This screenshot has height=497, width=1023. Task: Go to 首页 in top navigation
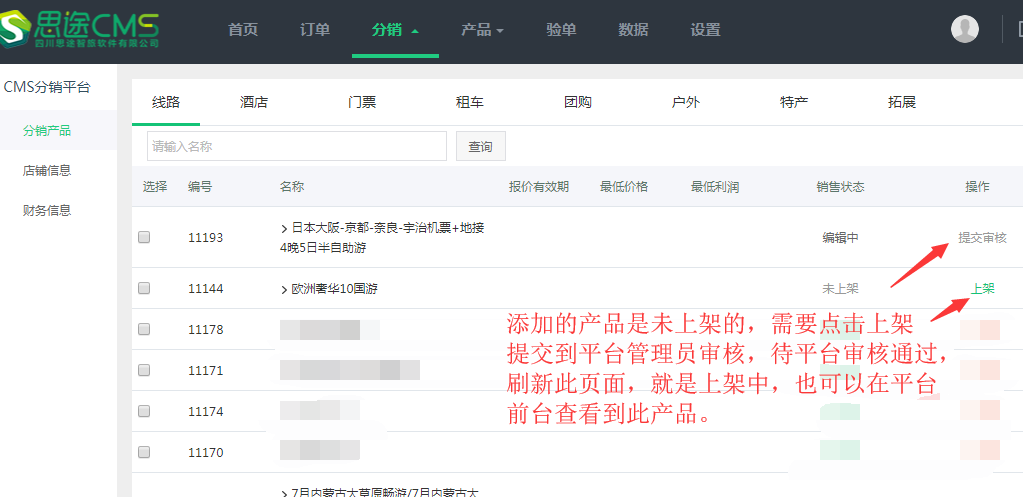point(243,30)
